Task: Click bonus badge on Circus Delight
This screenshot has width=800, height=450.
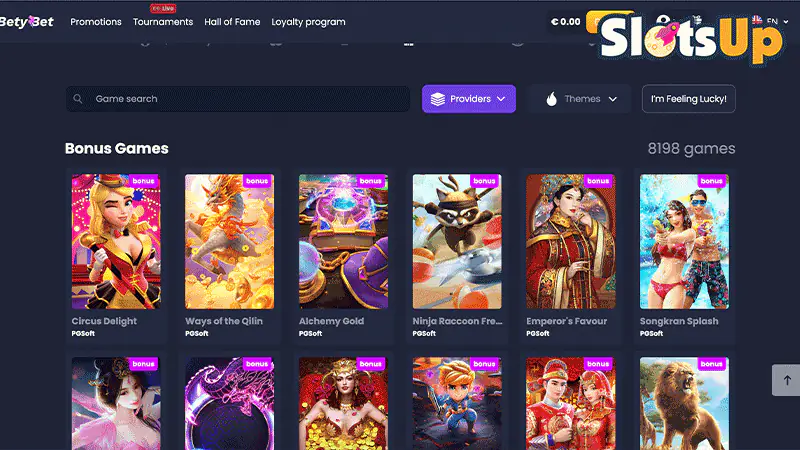Action: (143, 181)
